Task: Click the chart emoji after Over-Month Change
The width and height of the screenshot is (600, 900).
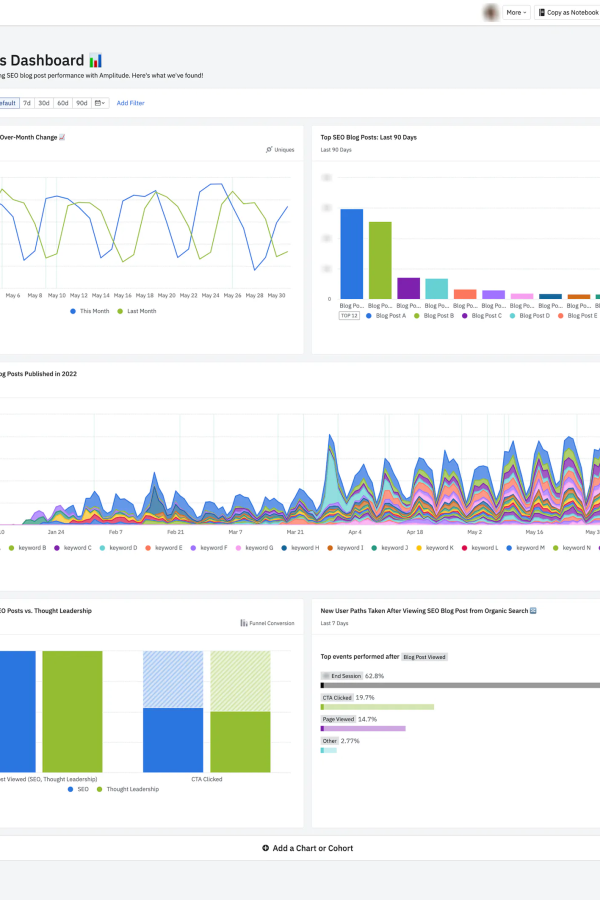Action: click(x=63, y=137)
